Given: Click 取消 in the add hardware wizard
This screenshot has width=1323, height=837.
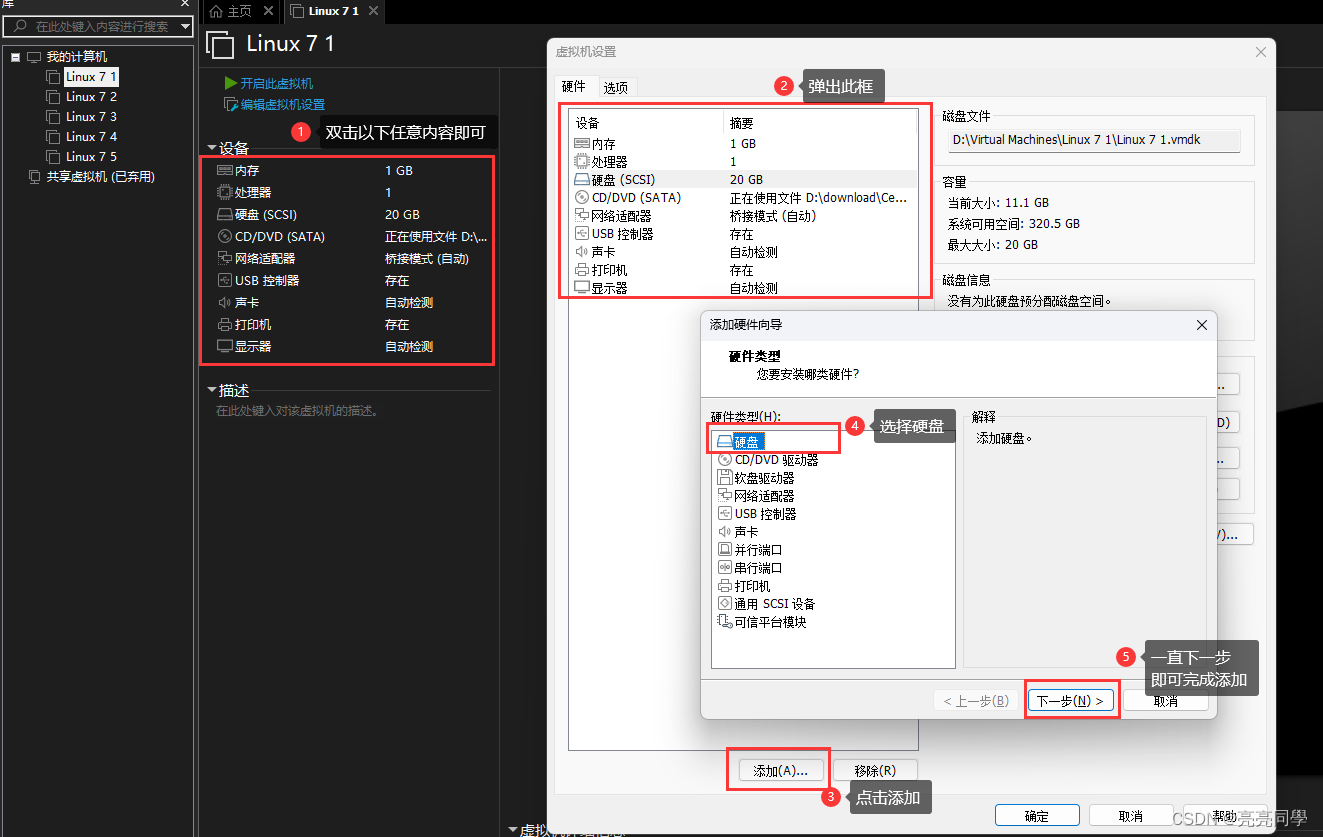Looking at the screenshot, I should (1165, 702).
